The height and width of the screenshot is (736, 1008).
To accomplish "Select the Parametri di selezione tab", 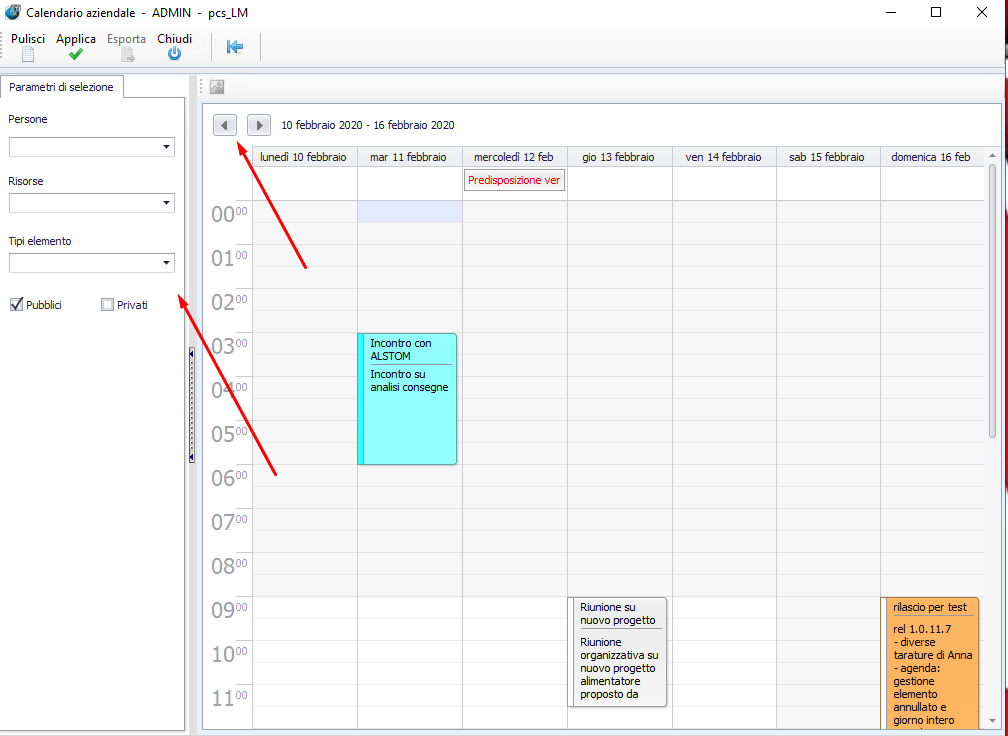I will (x=61, y=87).
